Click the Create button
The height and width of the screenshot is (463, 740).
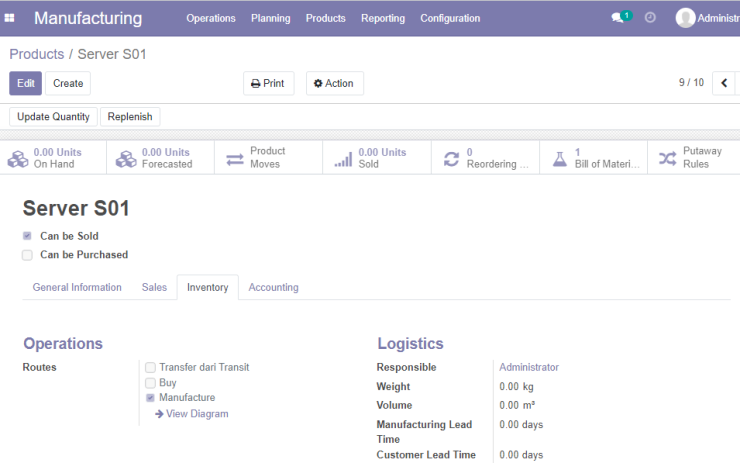pyautogui.click(x=68, y=83)
